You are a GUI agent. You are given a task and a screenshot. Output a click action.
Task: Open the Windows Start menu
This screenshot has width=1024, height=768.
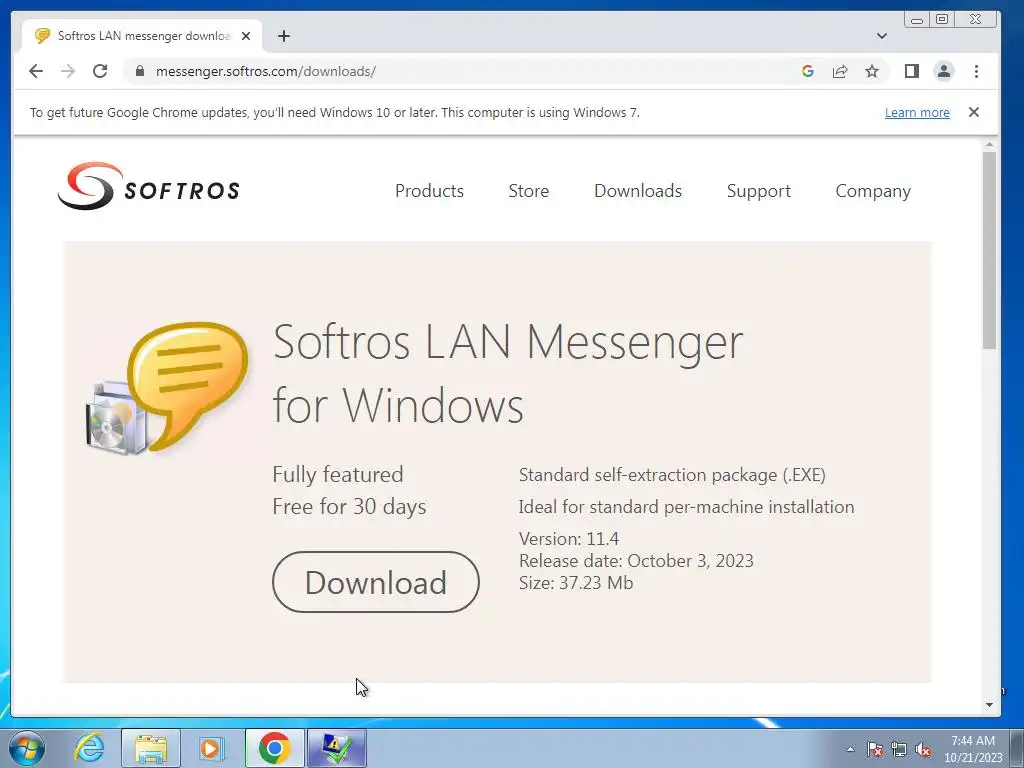27,748
